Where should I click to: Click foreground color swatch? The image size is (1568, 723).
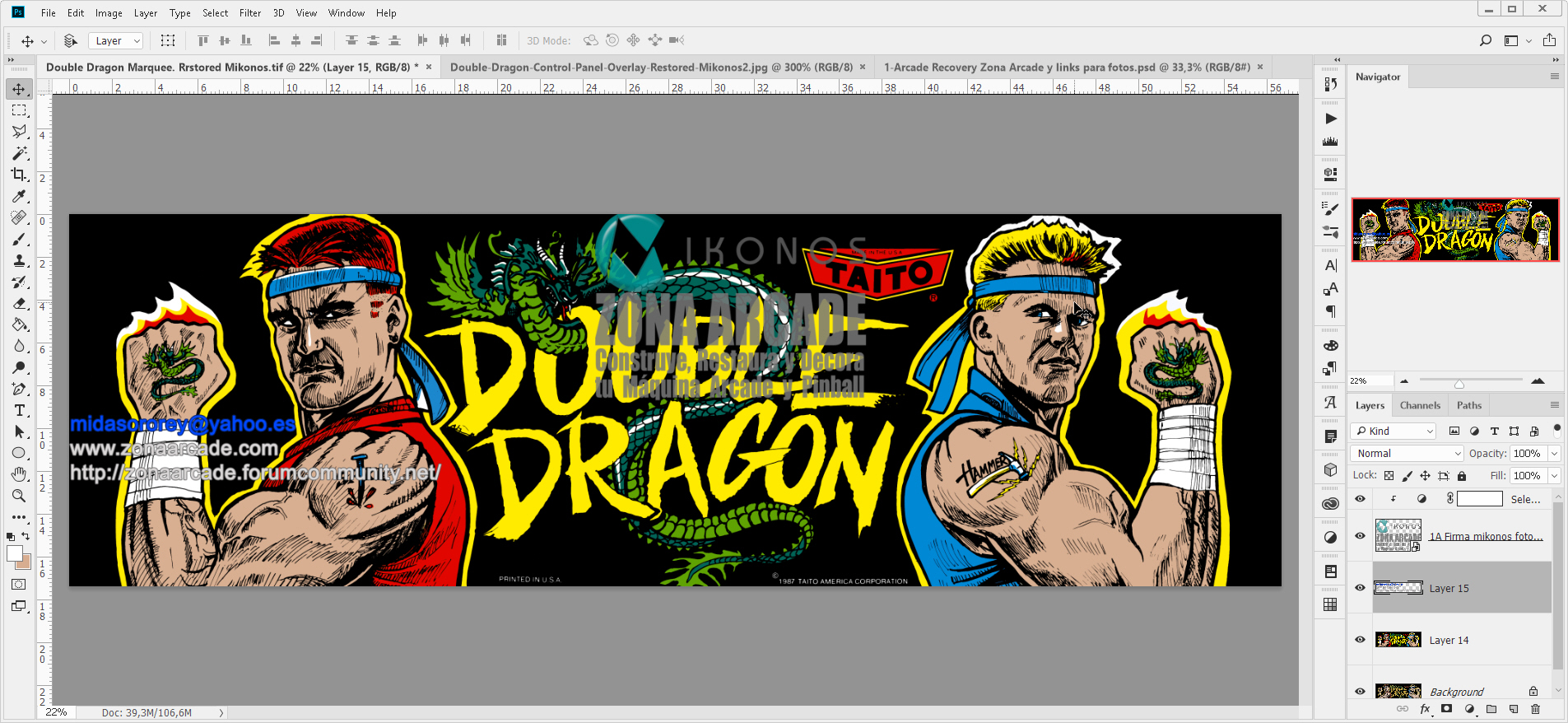[x=14, y=553]
